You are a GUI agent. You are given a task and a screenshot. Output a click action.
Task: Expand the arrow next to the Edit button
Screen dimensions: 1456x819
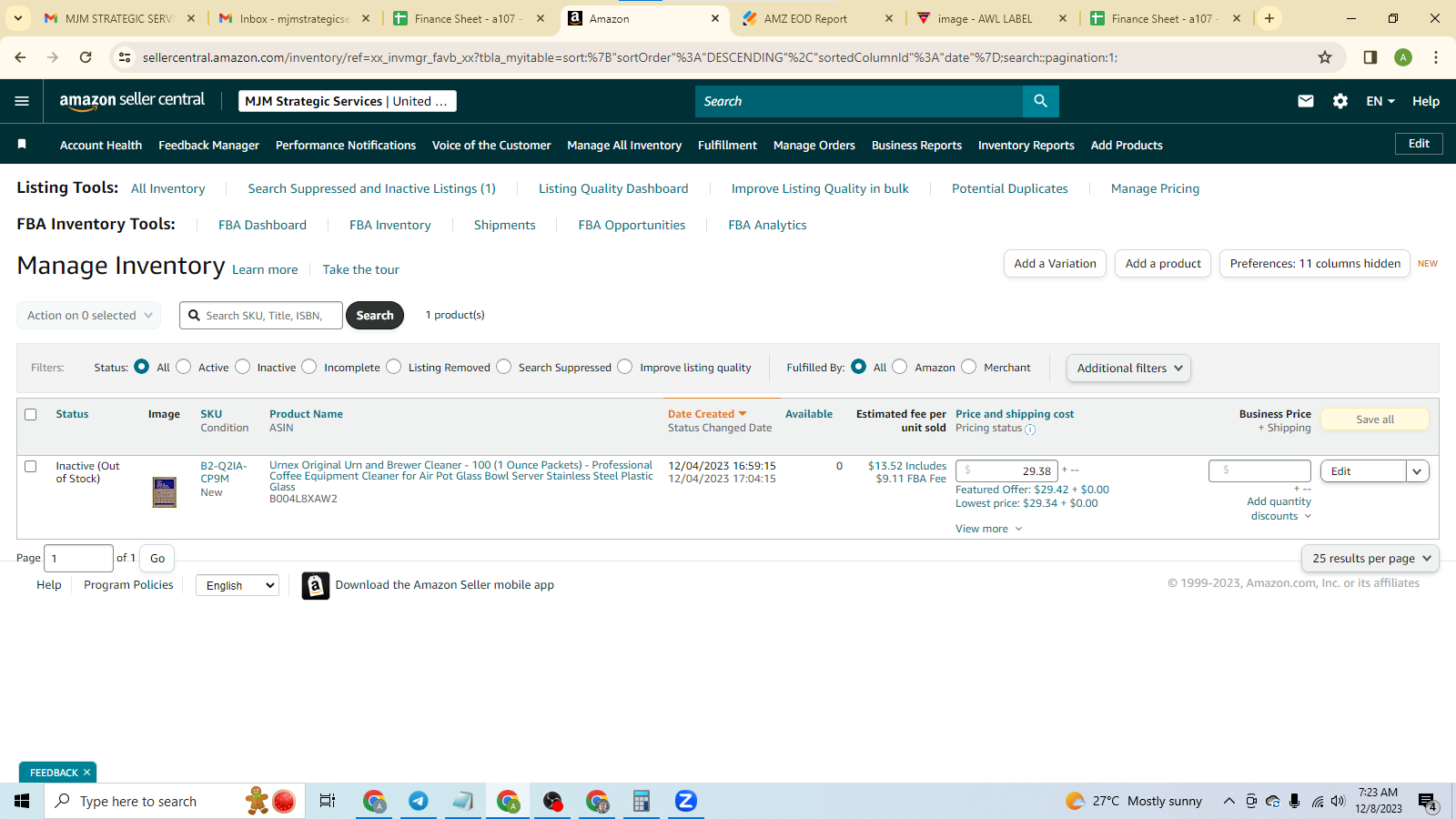point(1417,470)
